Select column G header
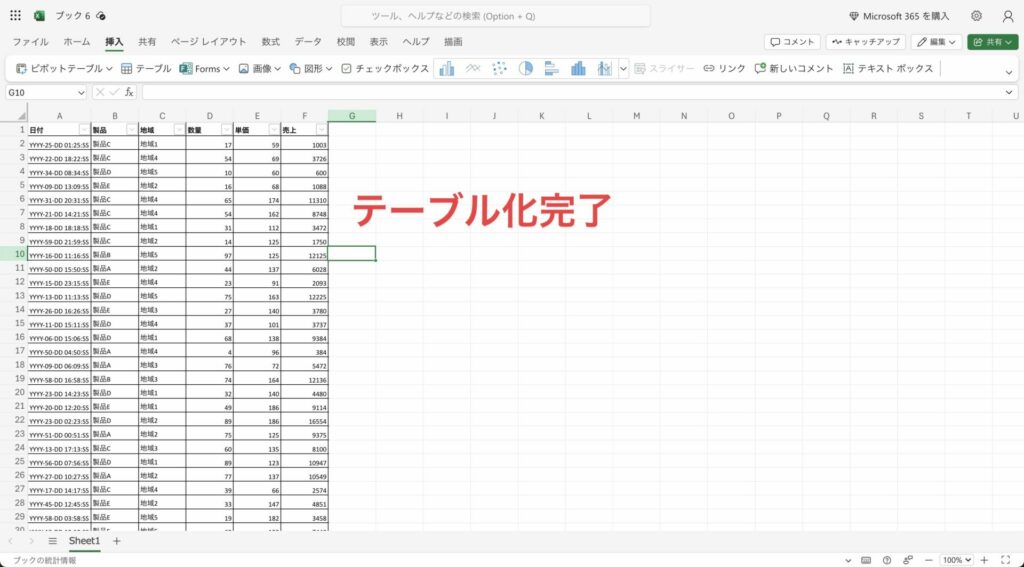This screenshot has height=567, width=1024. point(352,116)
